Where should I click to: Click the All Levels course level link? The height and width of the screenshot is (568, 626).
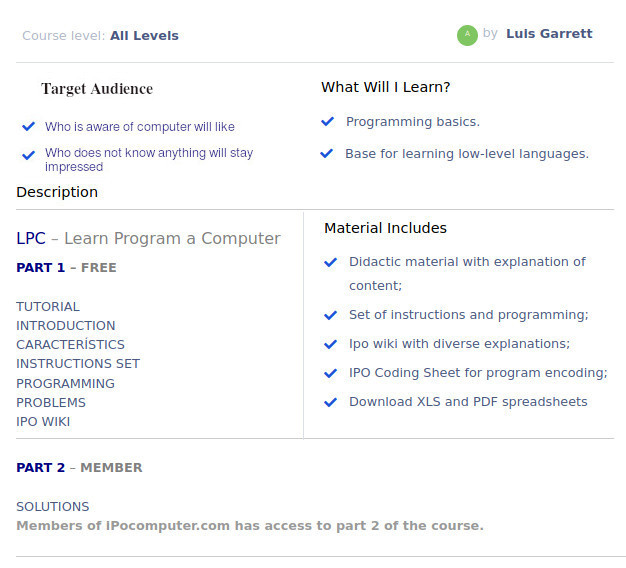point(144,36)
